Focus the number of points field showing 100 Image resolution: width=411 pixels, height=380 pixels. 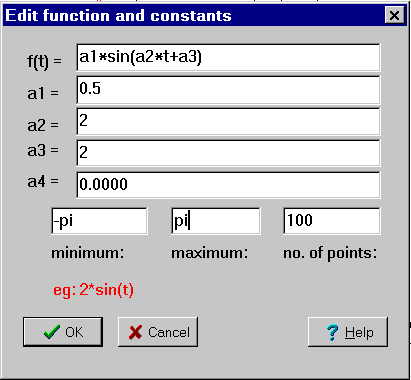[332, 221]
